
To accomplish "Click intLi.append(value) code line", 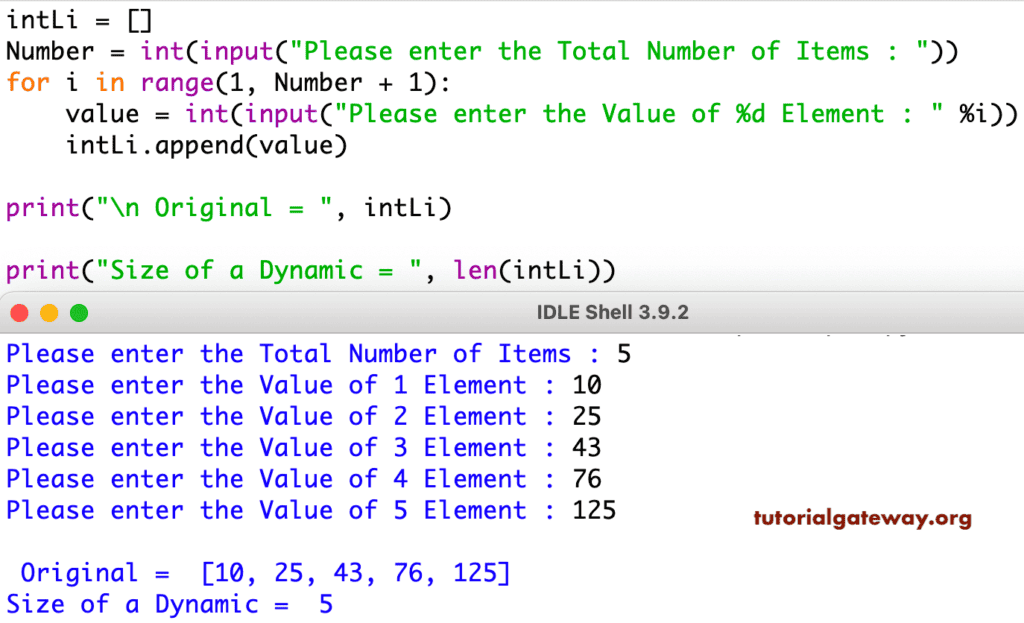I will coord(206,146).
